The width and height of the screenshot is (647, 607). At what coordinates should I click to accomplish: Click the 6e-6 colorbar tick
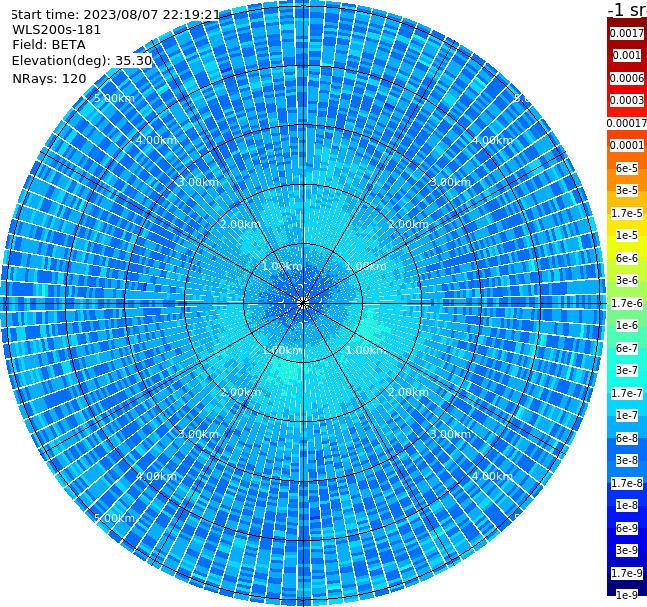627,258
